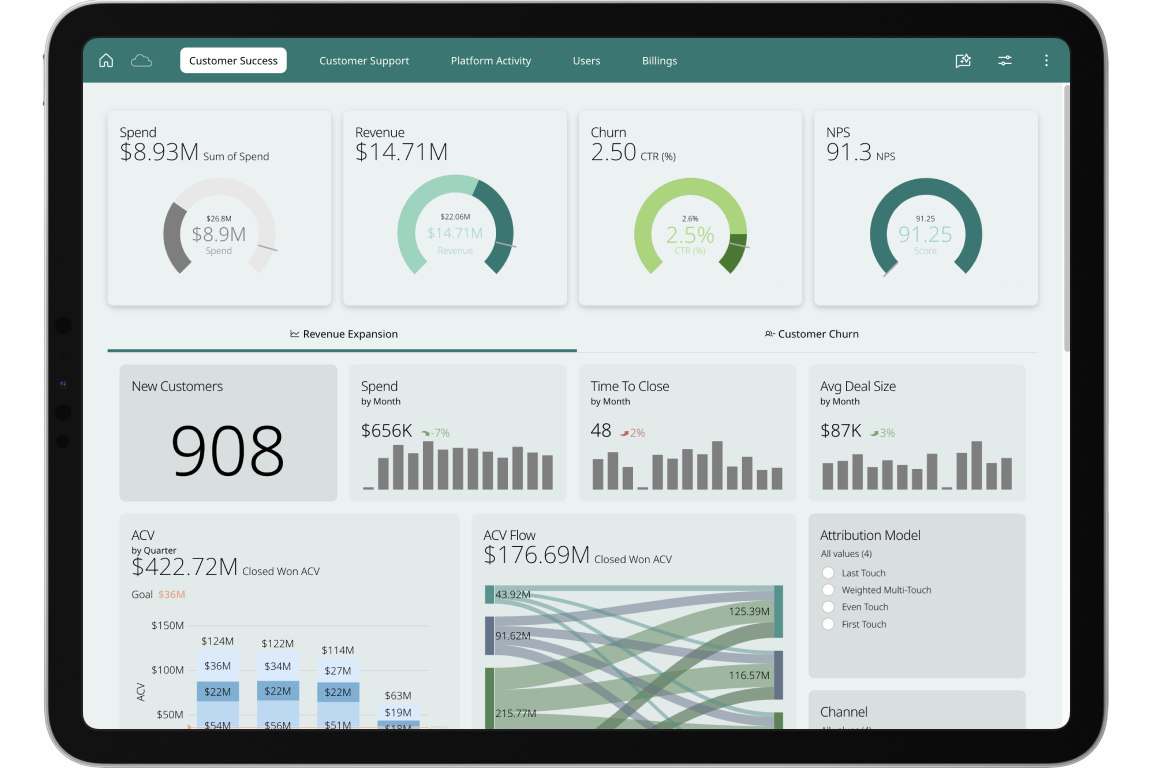The image size is (1152, 768).
Task: Click the NPS gauge showing 91.25
Action: coord(926,230)
